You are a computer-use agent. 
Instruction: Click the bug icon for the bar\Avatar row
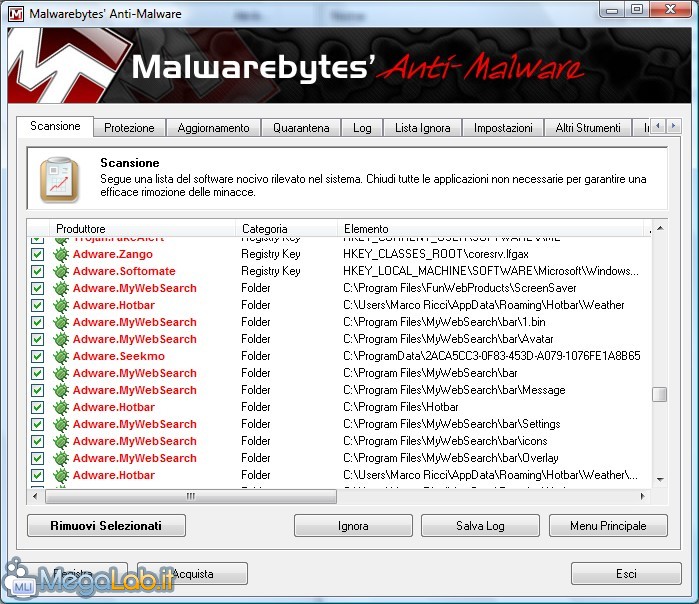click(x=61, y=339)
